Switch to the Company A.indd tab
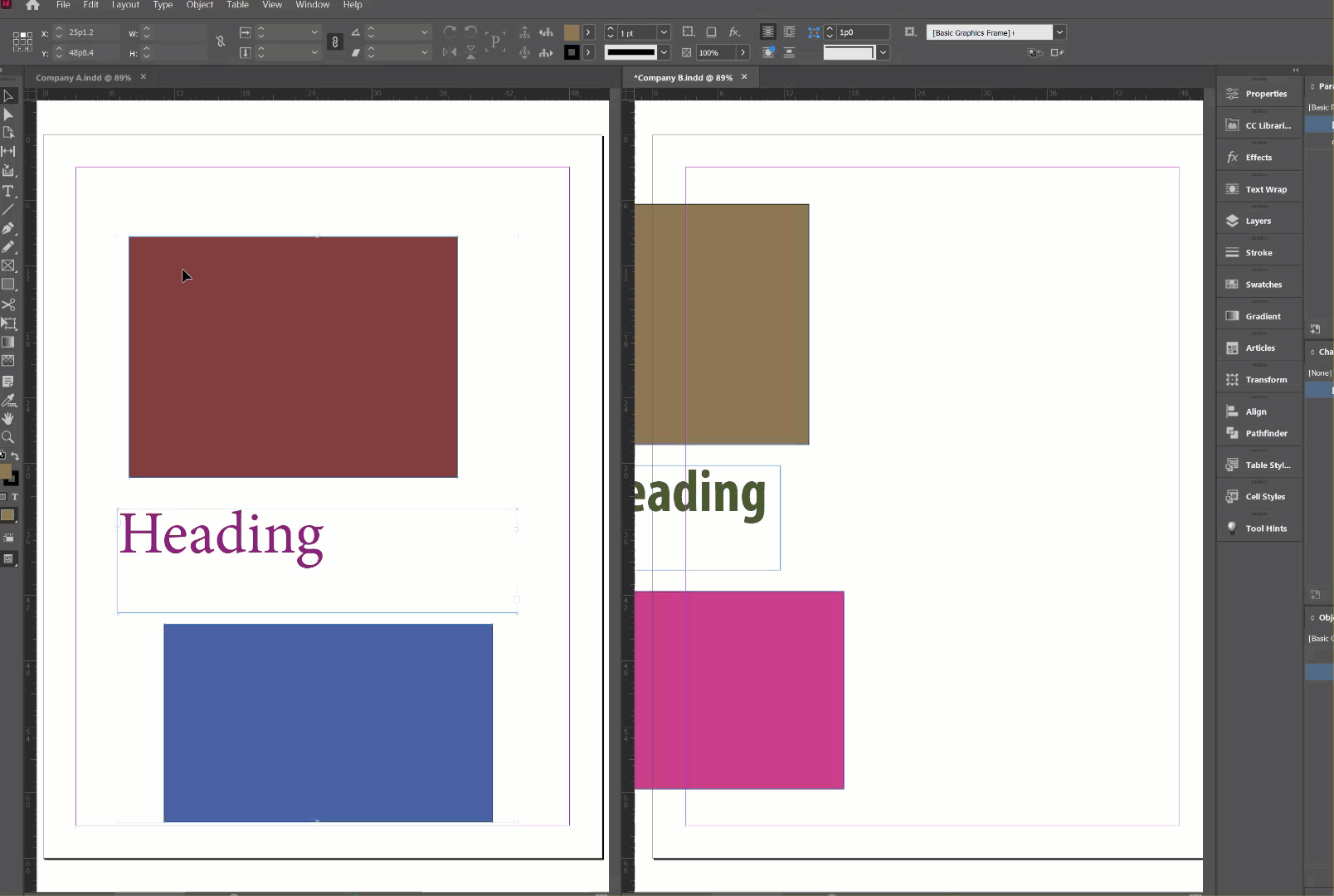The height and width of the screenshot is (896, 1334). tap(83, 77)
